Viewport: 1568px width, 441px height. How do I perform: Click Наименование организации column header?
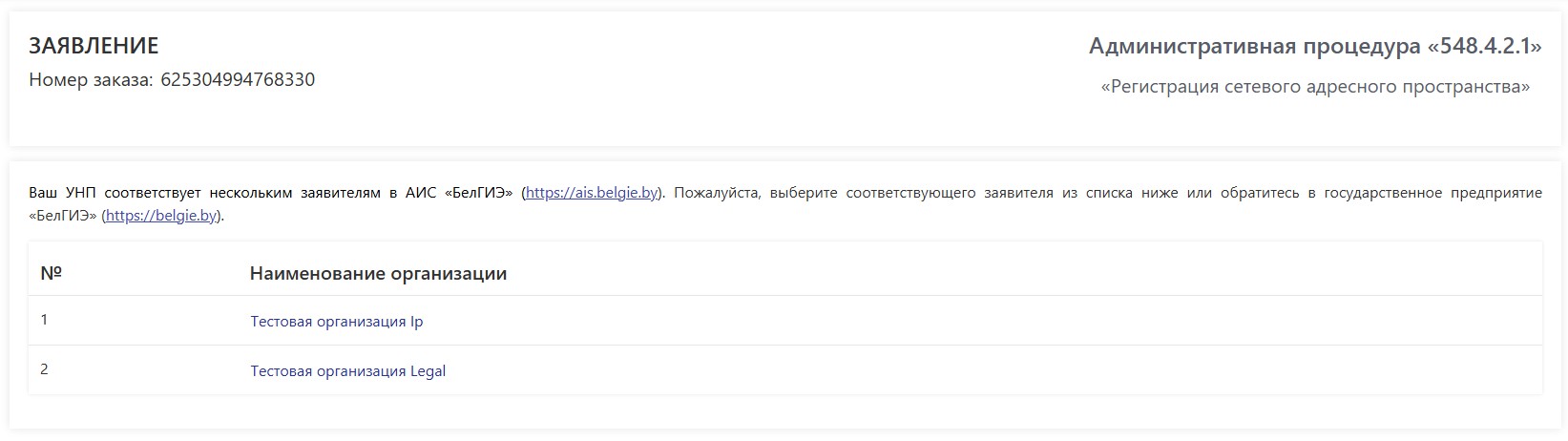[378, 274]
